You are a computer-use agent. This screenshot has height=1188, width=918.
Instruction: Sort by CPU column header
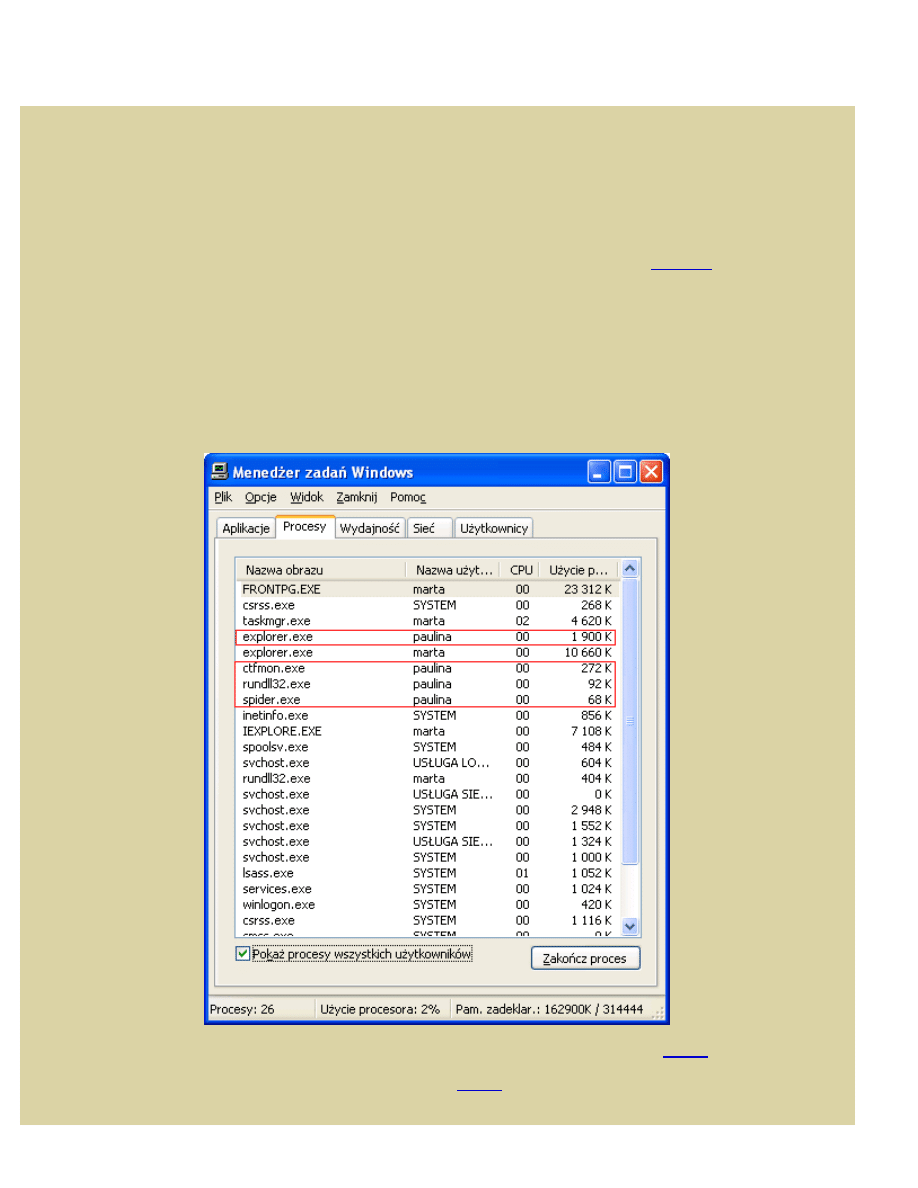pyautogui.click(x=521, y=570)
